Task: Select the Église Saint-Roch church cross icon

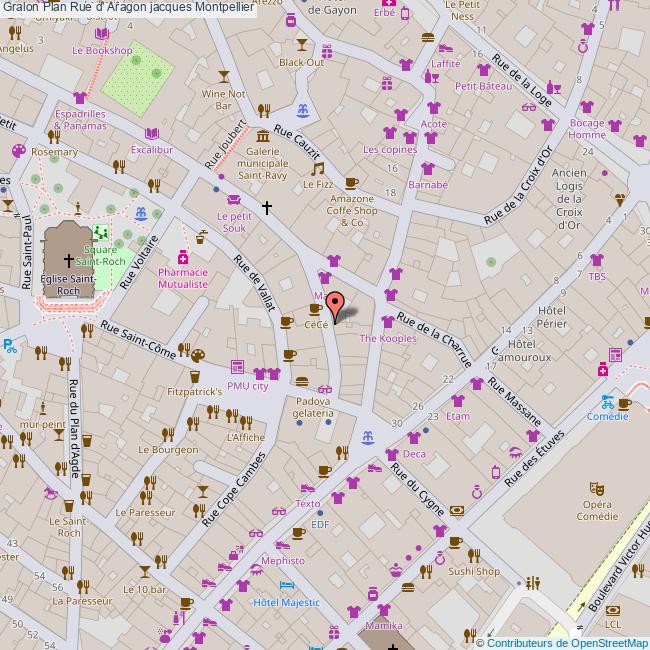Action: (x=68, y=259)
